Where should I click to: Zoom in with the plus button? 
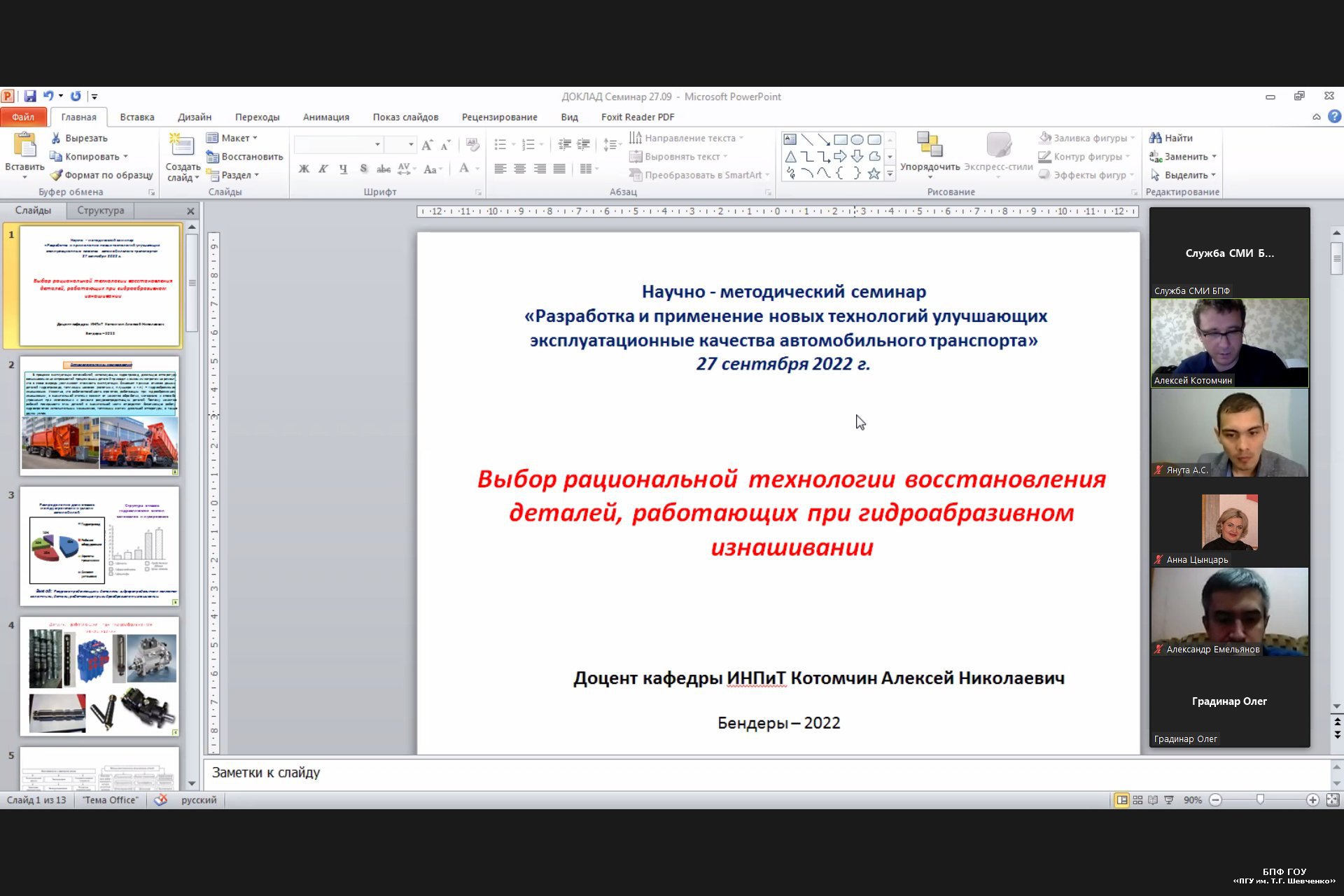pyautogui.click(x=1312, y=800)
